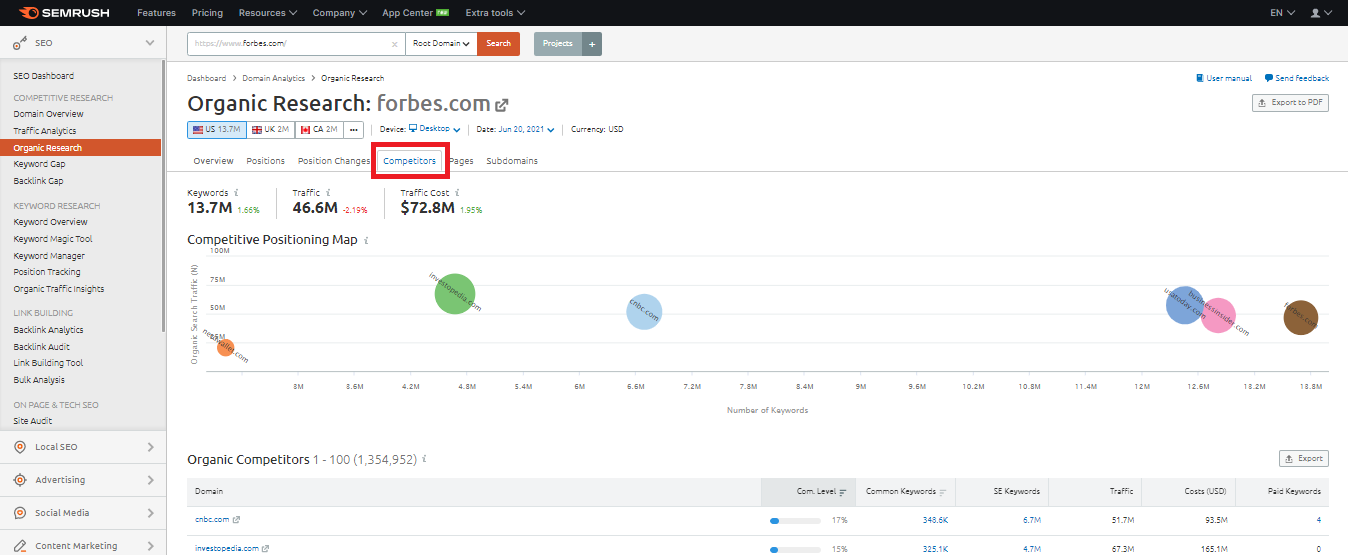Open investopedia.com external link icon in table
1348x555 pixels.
click(x=266, y=548)
